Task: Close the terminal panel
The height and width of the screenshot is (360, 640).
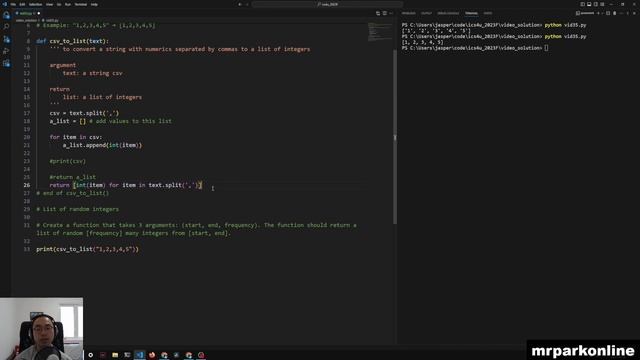Action: coord(634,13)
